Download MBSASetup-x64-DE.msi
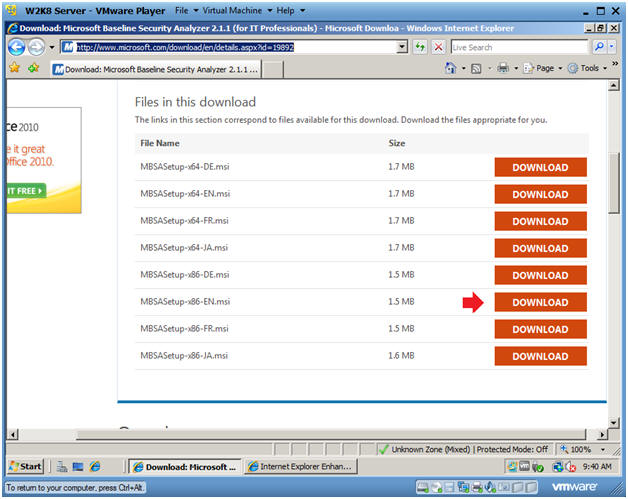This screenshot has height=499, width=628. tap(540, 167)
